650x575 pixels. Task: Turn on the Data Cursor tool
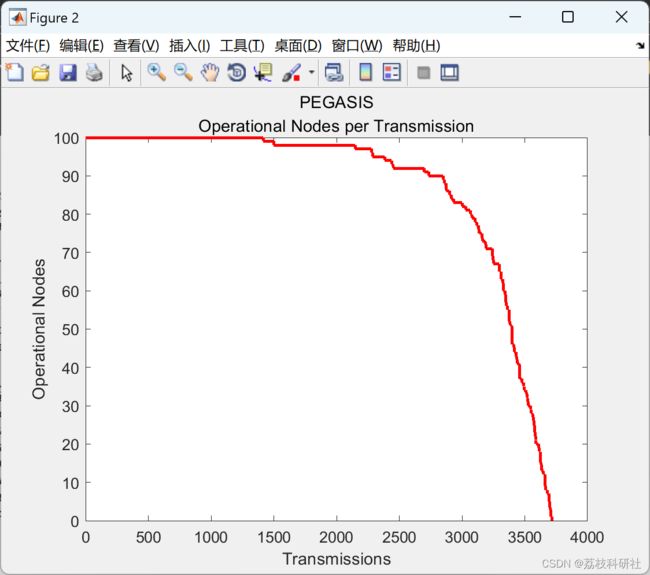pos(263,73)
